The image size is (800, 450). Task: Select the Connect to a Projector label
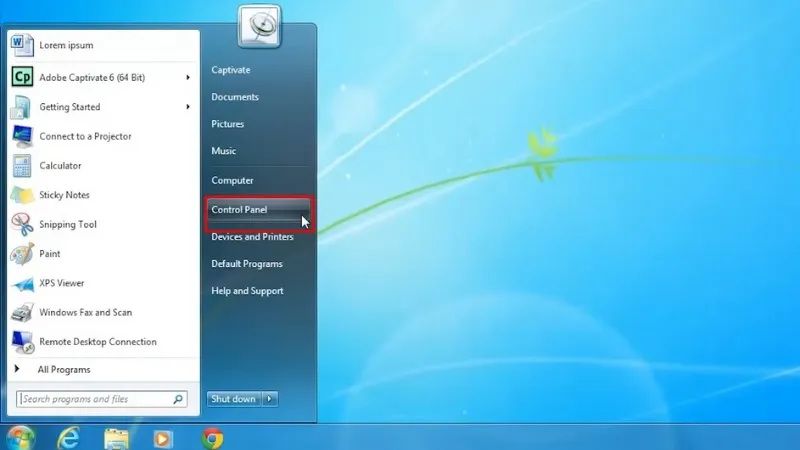coord(85,136)
